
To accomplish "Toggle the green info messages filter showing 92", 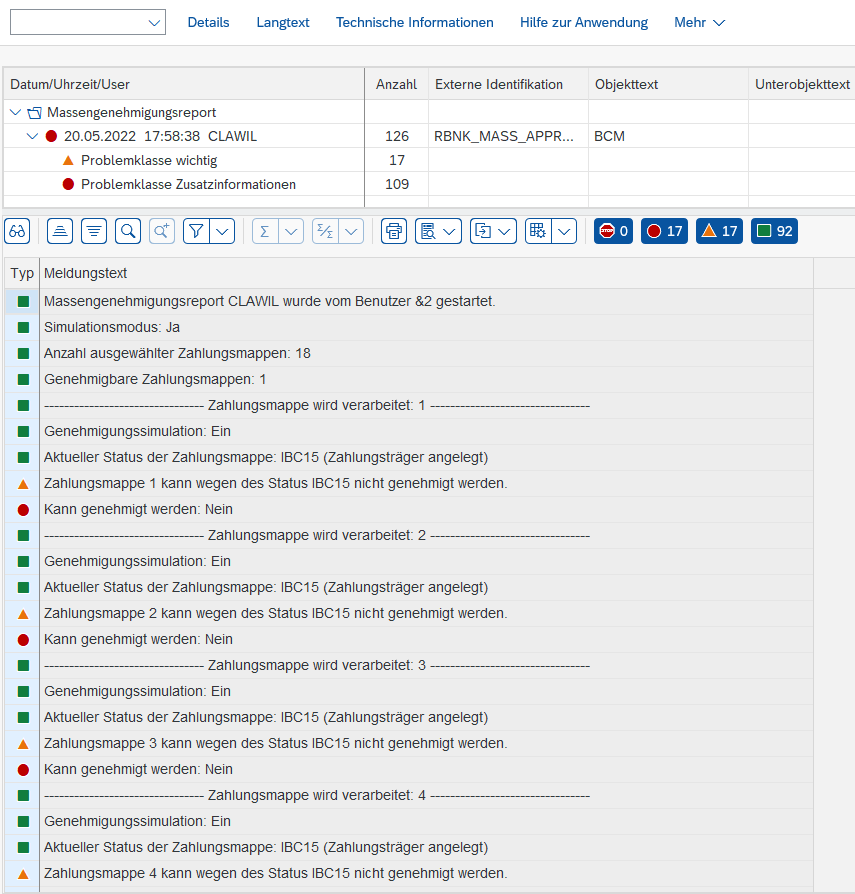I will (x=774, y=231).
